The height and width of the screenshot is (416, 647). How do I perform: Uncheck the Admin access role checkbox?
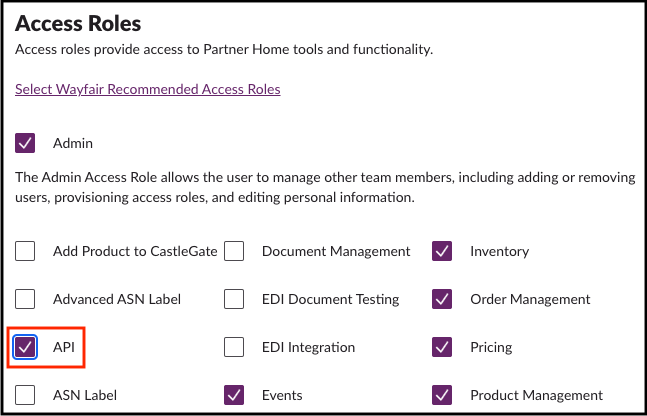tap(26, 144)
